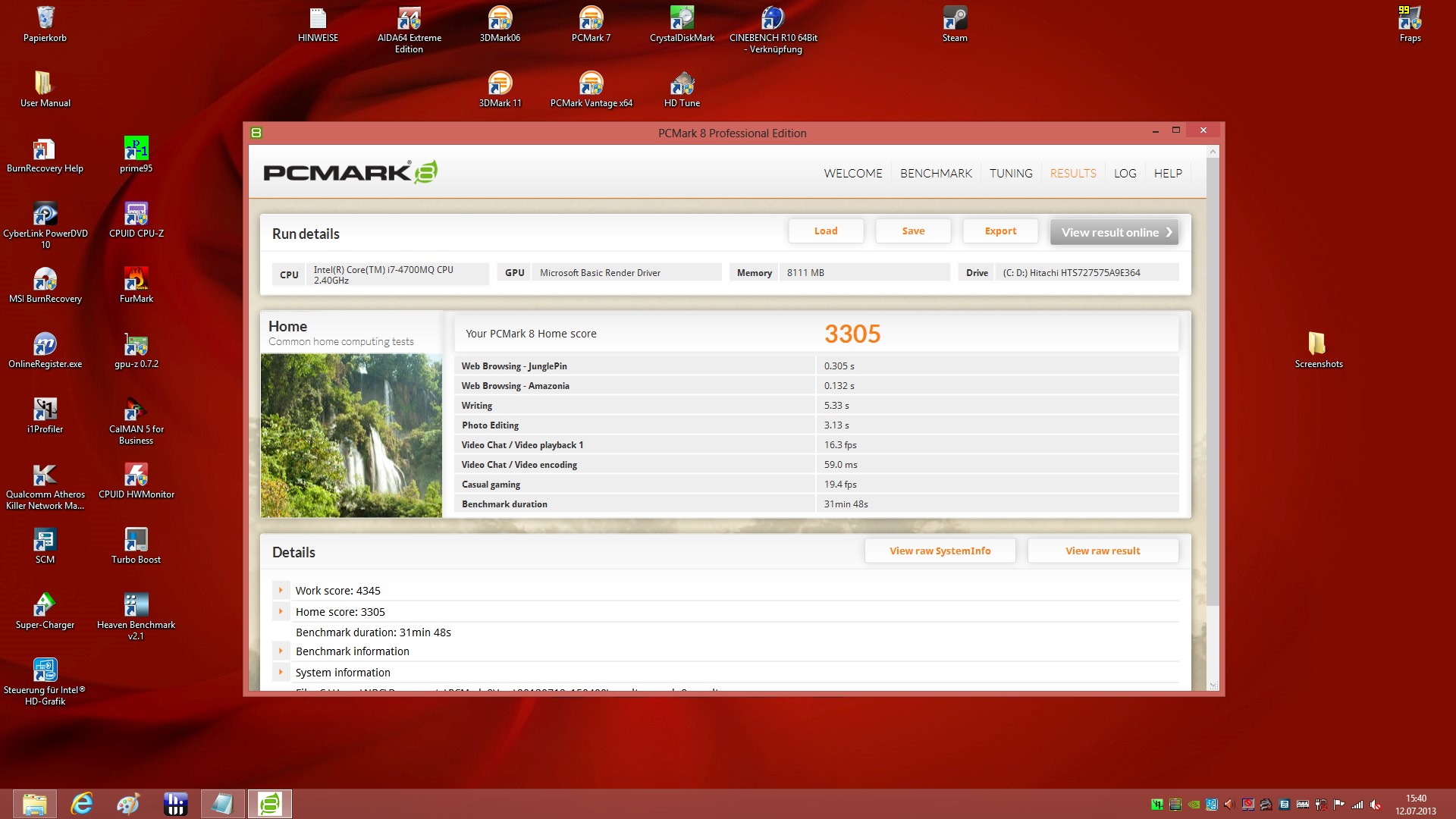The image size is (1456, 819).
Task: Switch to the BENCHMARK tab
Action: click(936, 174)
